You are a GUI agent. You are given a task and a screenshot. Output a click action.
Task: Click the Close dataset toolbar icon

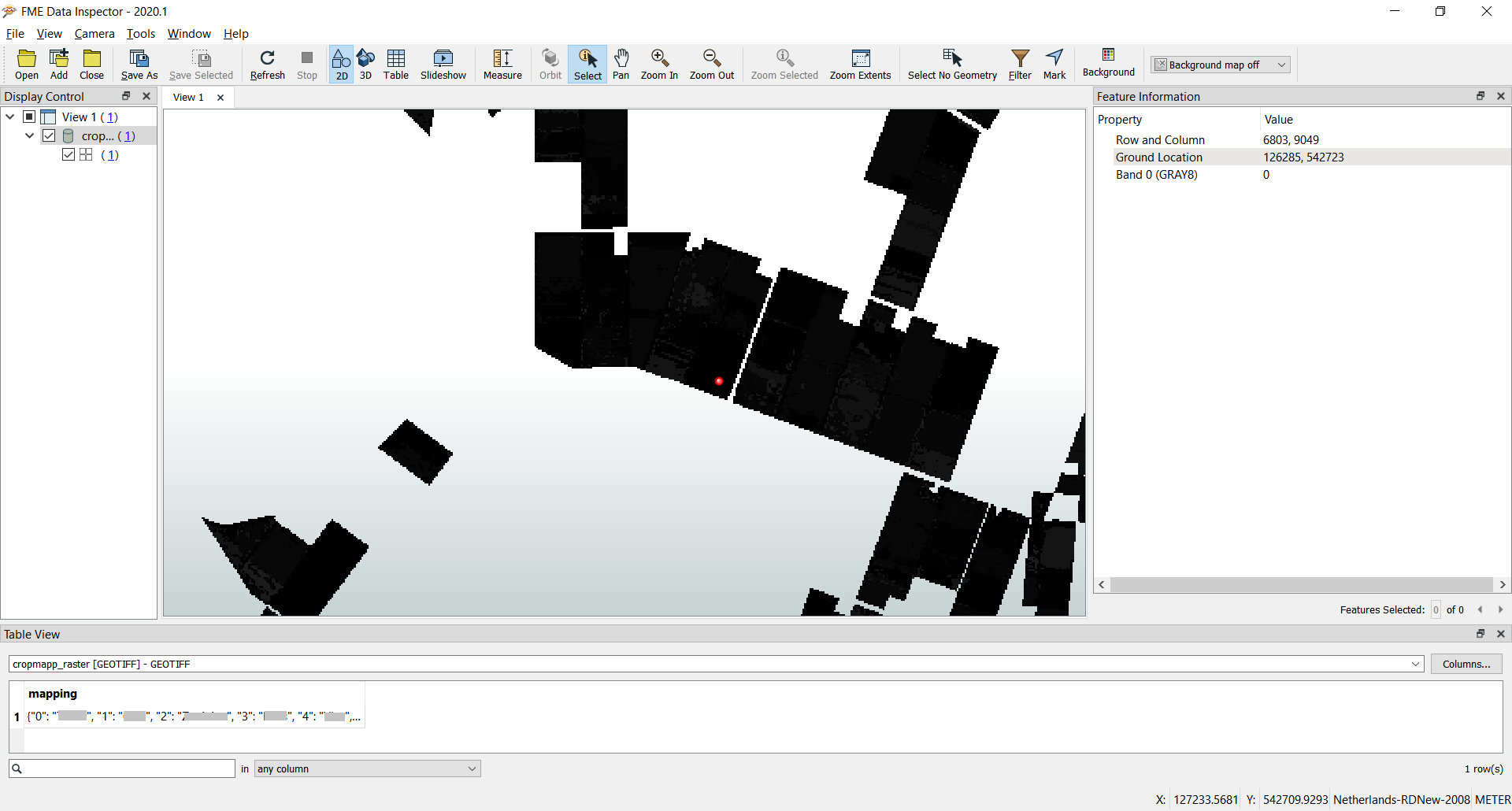pyautogui.click(x=92, y=65)
